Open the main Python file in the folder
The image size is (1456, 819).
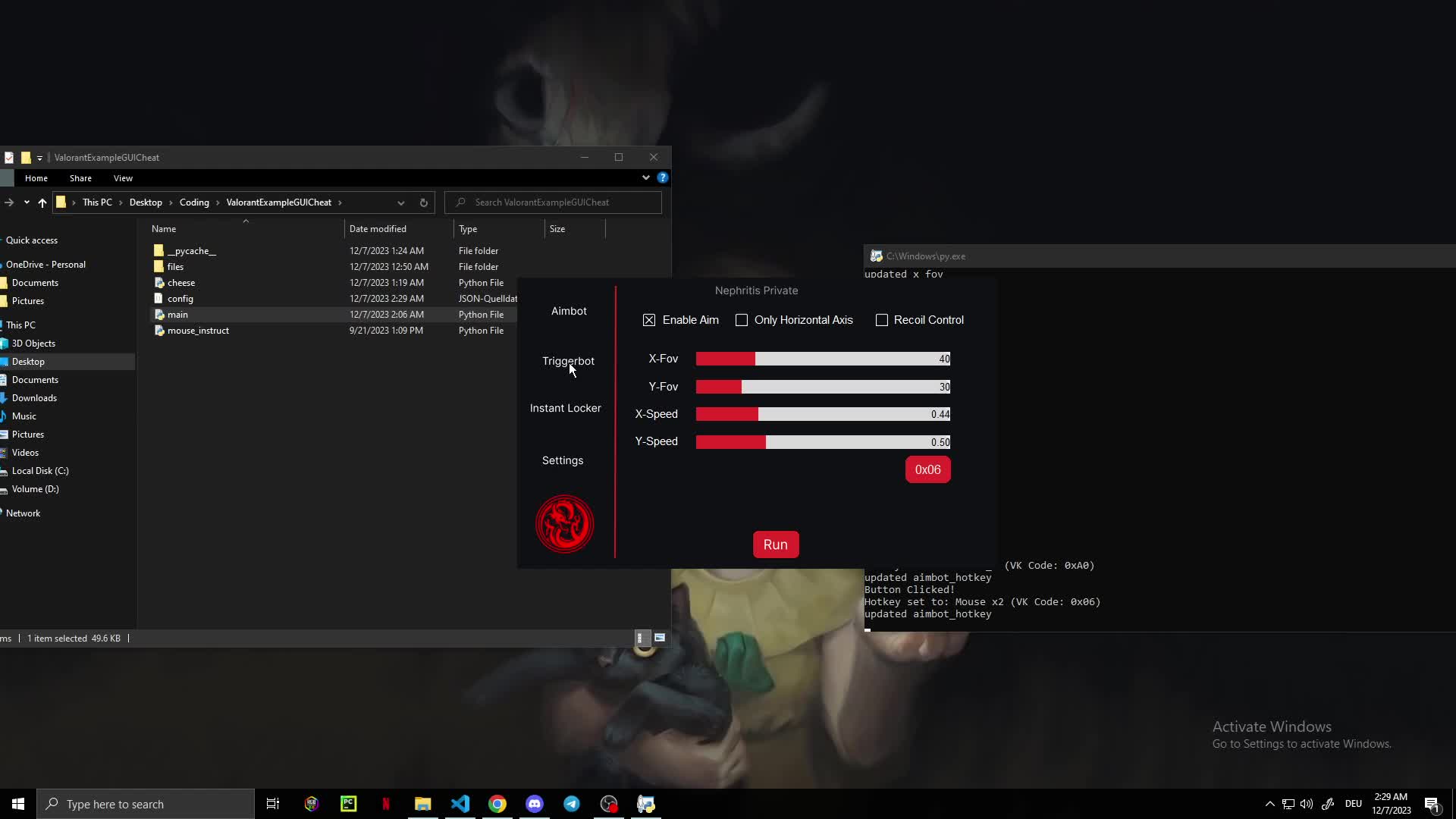(177, 314)
